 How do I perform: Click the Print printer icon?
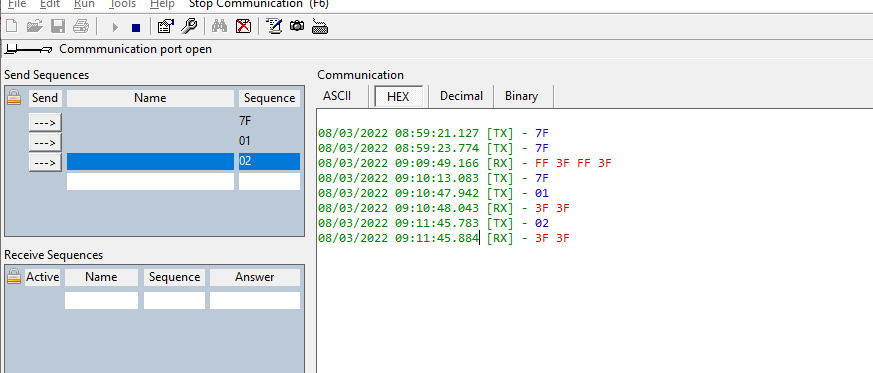pyautogui.click(x=81, y=26)
